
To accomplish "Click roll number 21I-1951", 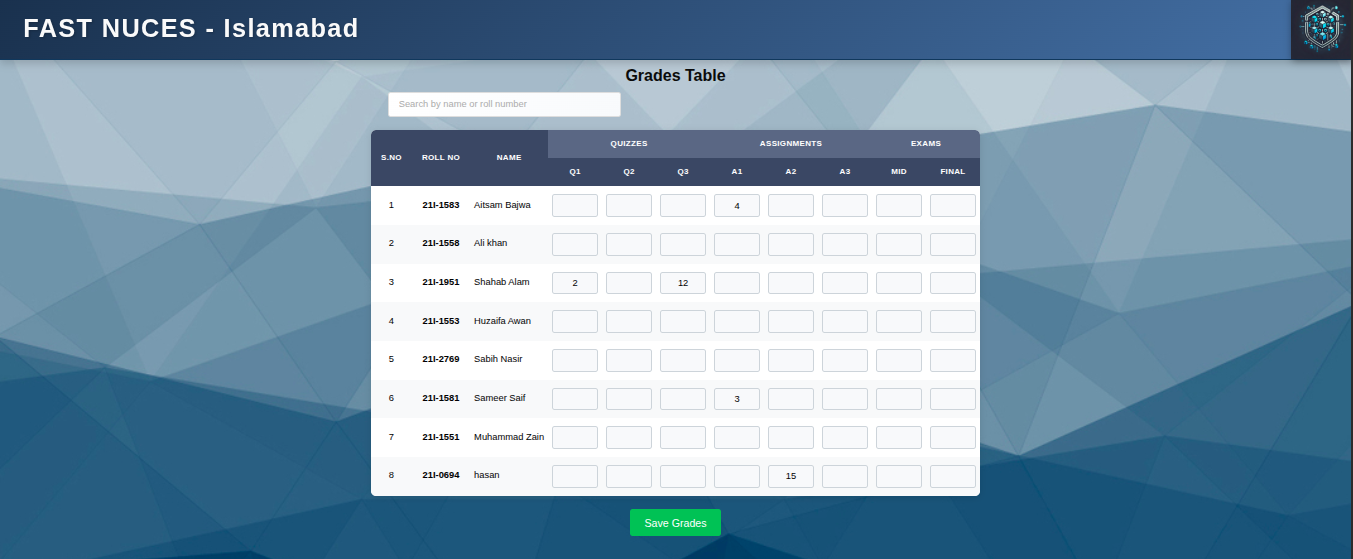I will 441,282.
